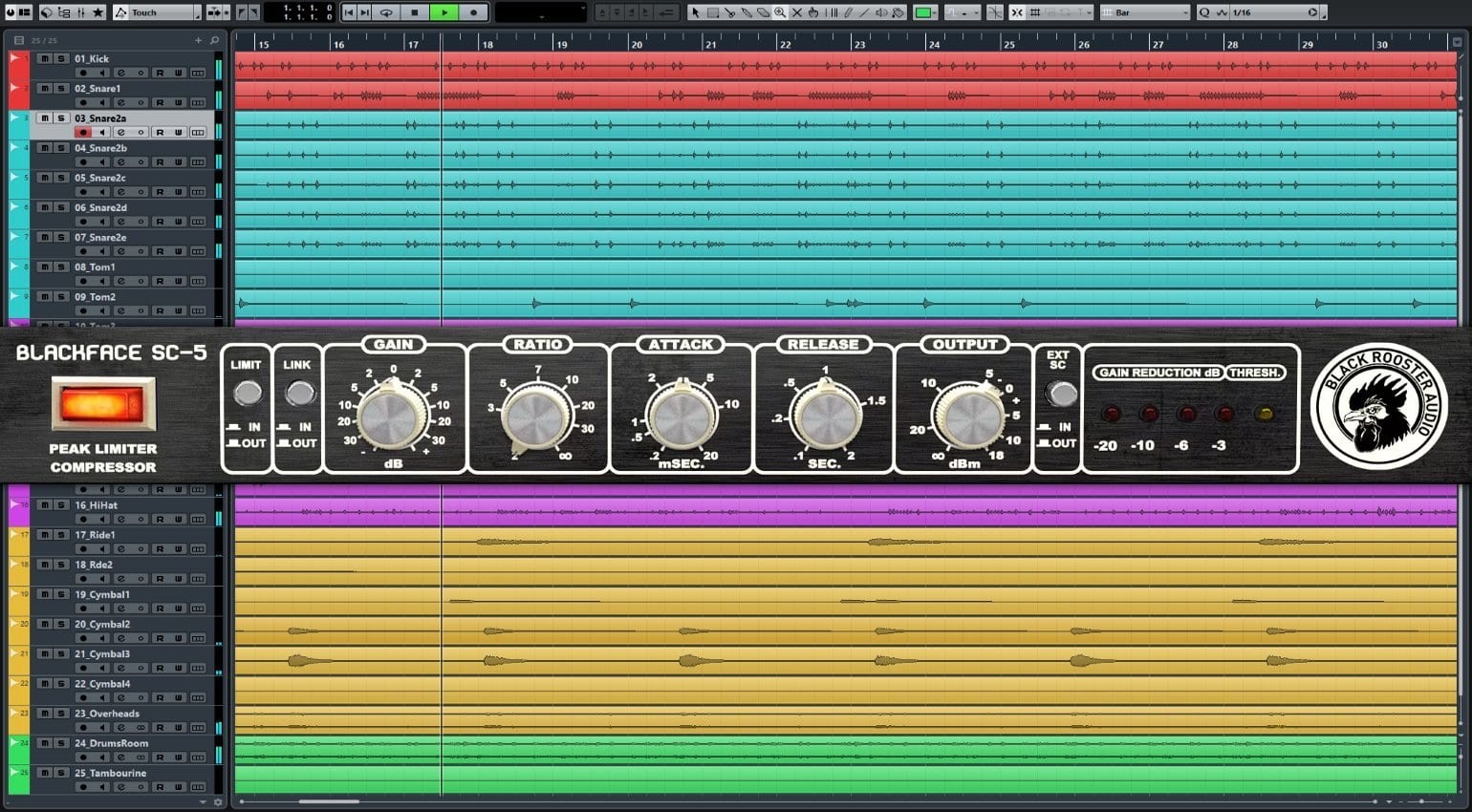
Task: Adjust the RATIO knob on the Blackface SC-5
Action: 537,416
